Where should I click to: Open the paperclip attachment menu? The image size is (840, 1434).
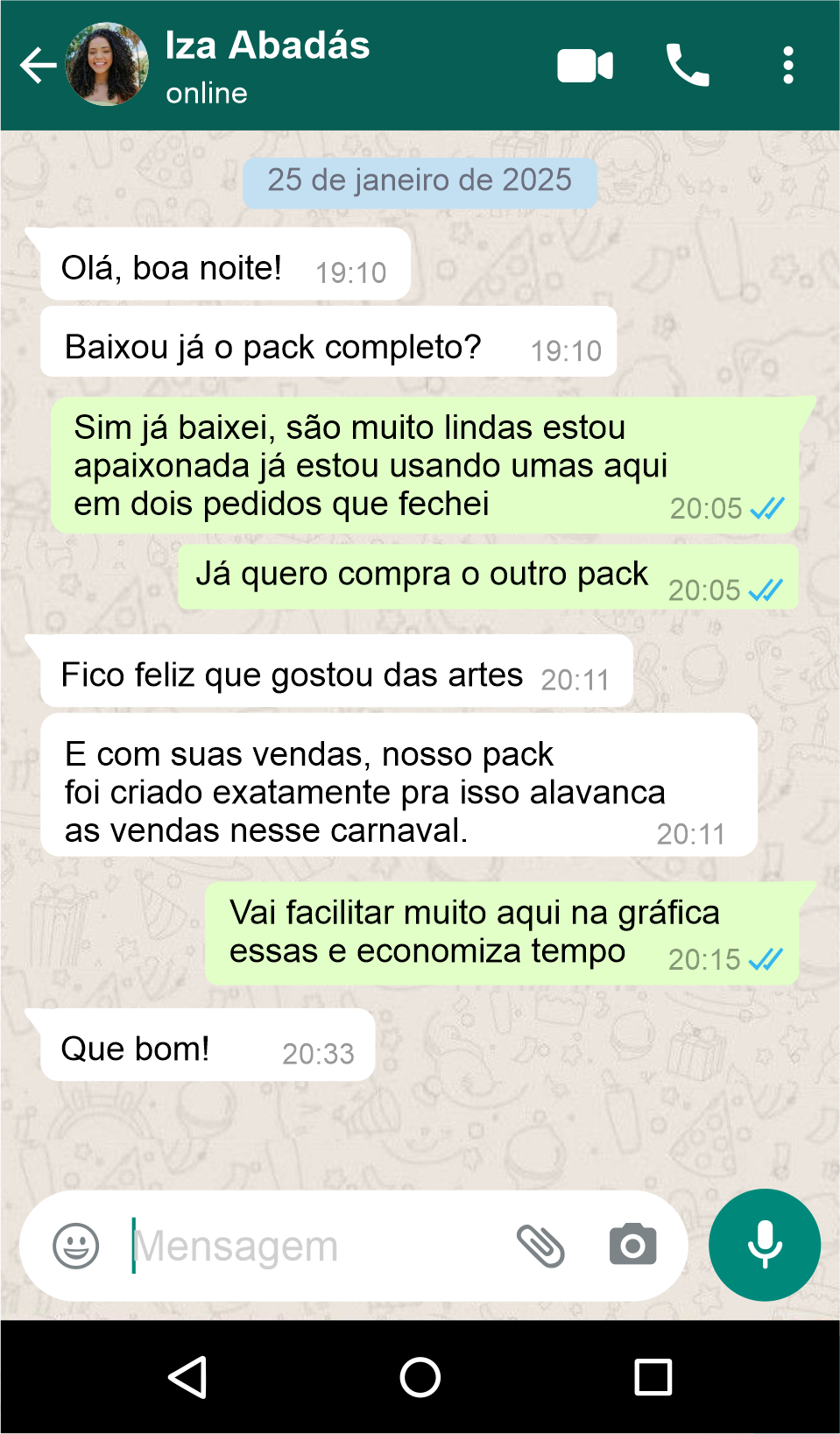pyautogui.click(x=540, y=1246)
